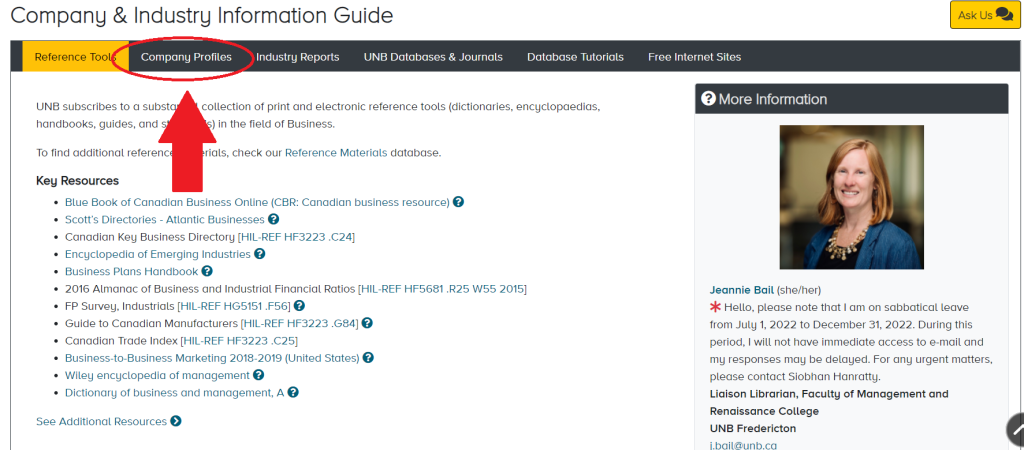Click the Key Resources heading
Screen dimensions: 1024x450
[x=78, y=180]
